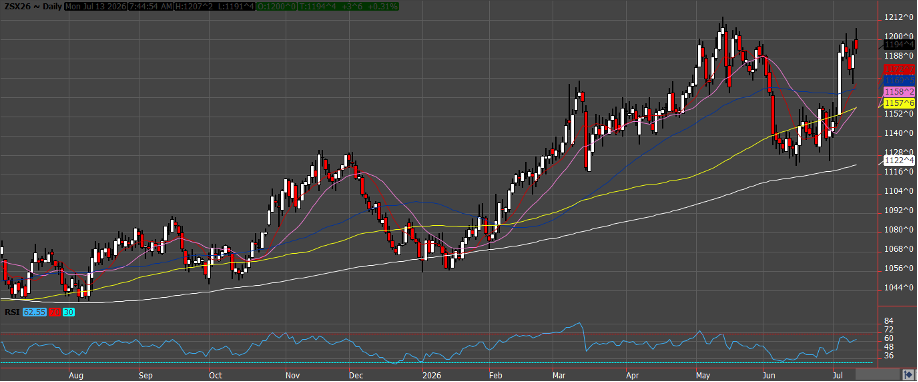
Task: Click the pink 1158^2 moving average tag
Action: [899, 92]
